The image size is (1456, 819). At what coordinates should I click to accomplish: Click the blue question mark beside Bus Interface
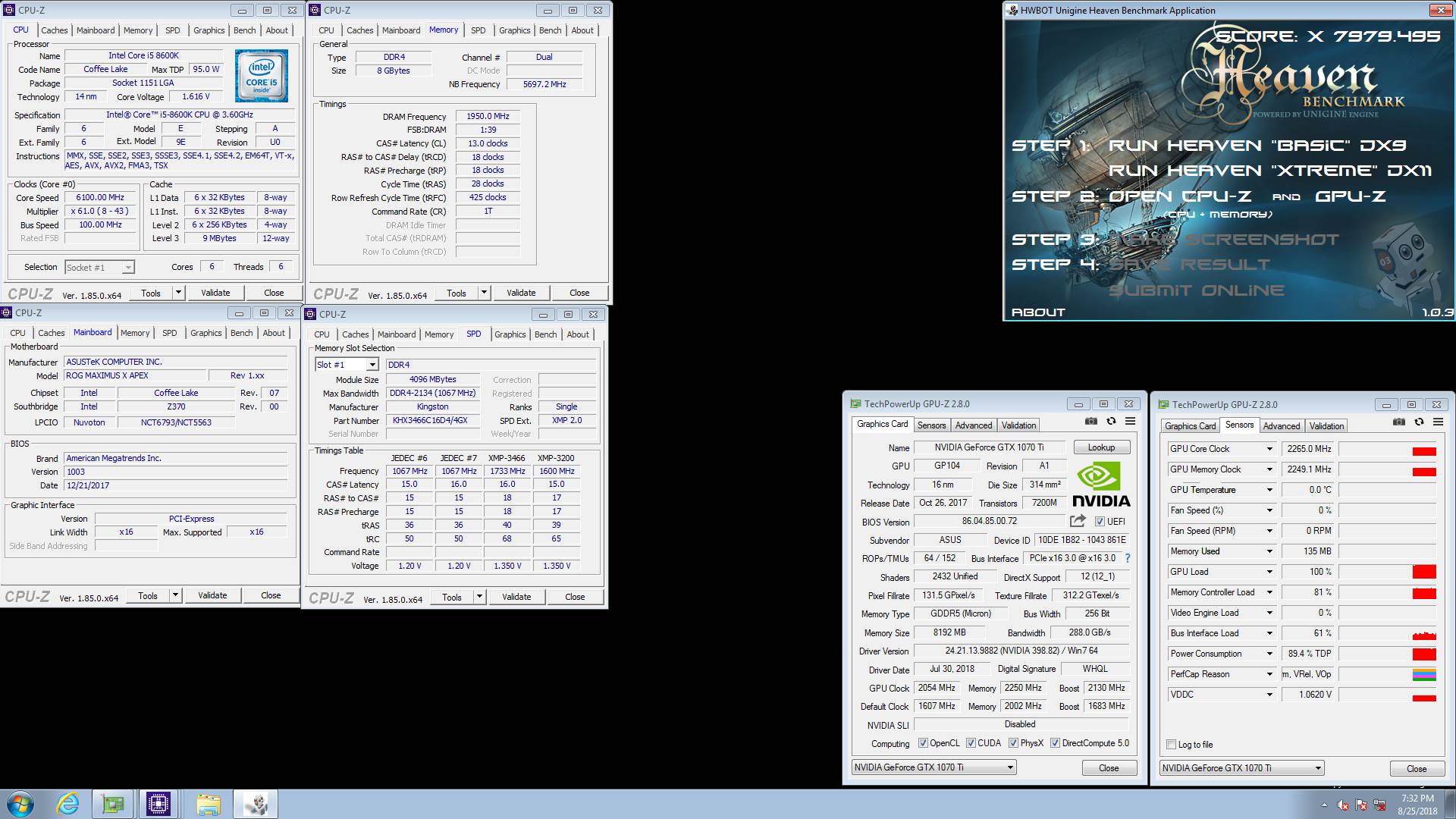point(1128,558)
